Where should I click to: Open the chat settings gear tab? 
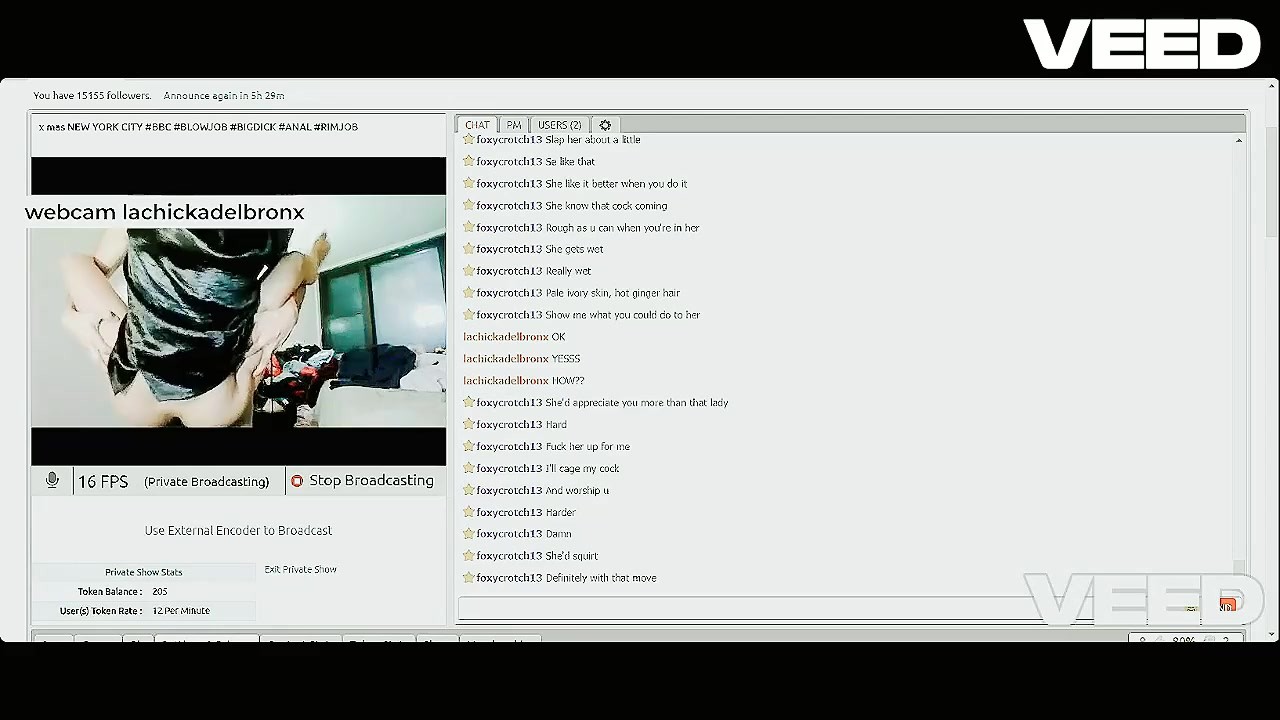click(x=605, y=125)
